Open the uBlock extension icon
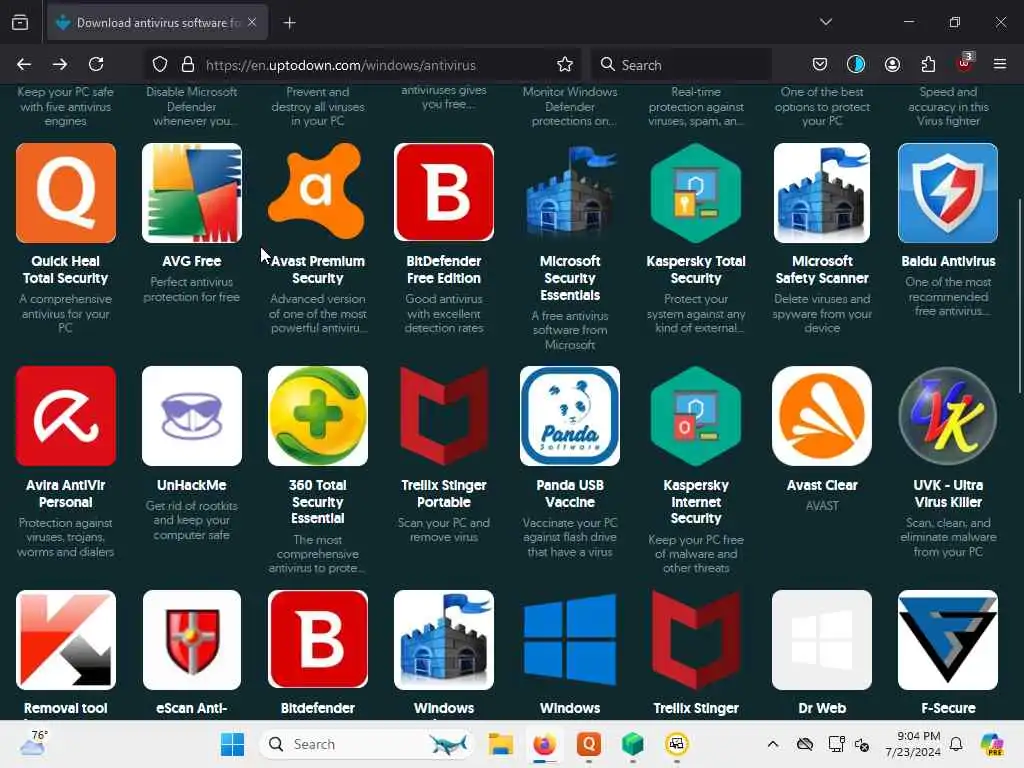 pyautogui.click(x=965, y=63)
